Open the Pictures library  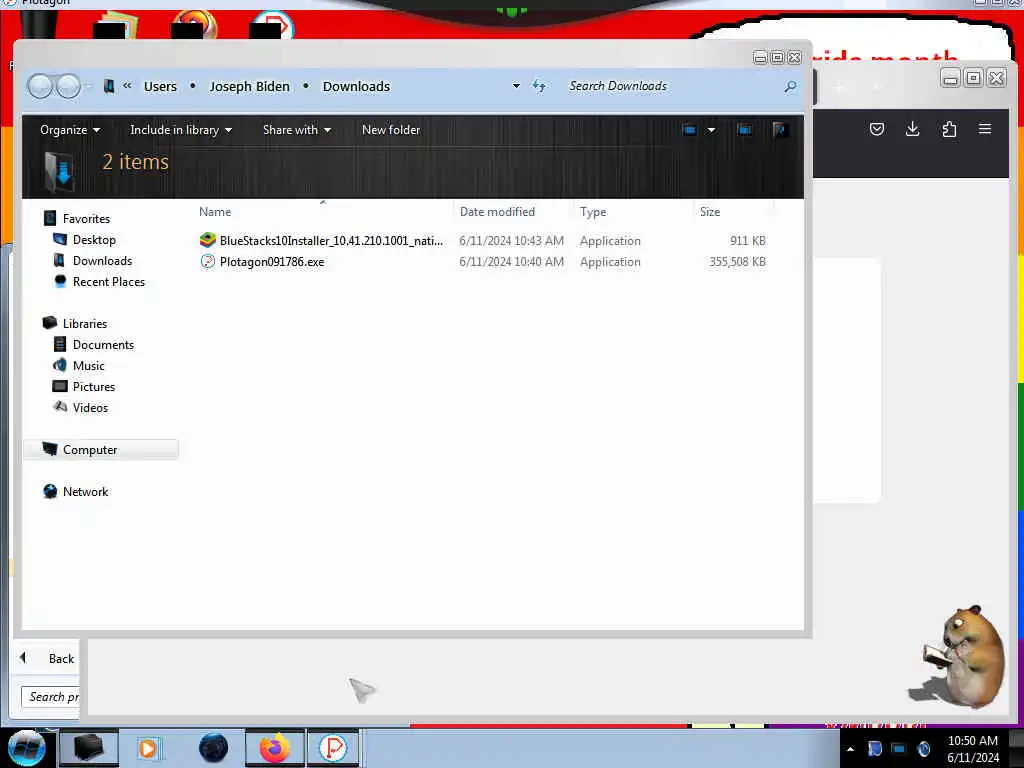[x=94, y=387]
